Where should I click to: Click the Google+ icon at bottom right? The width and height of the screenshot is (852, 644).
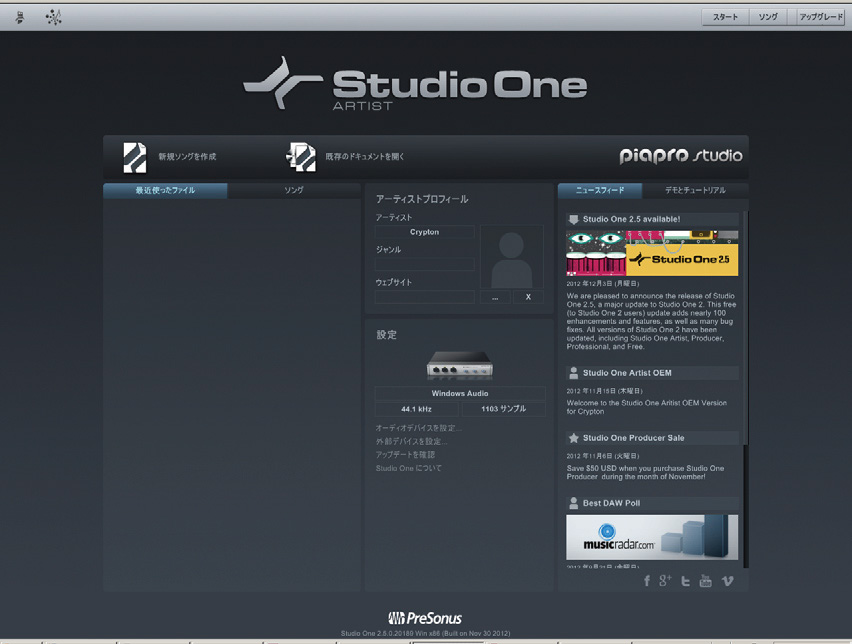666,580
